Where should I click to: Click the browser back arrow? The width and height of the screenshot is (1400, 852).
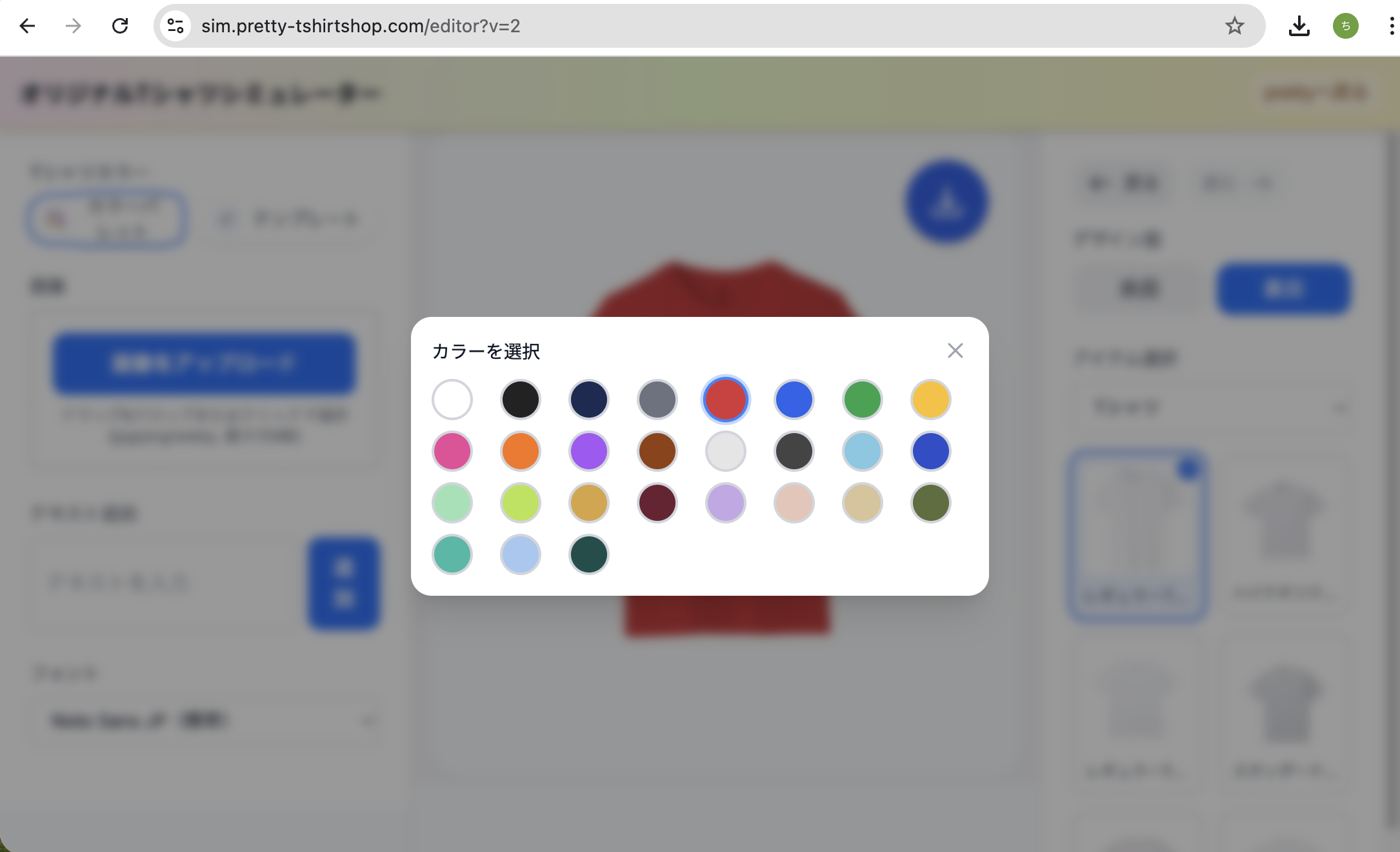[27, 26]
